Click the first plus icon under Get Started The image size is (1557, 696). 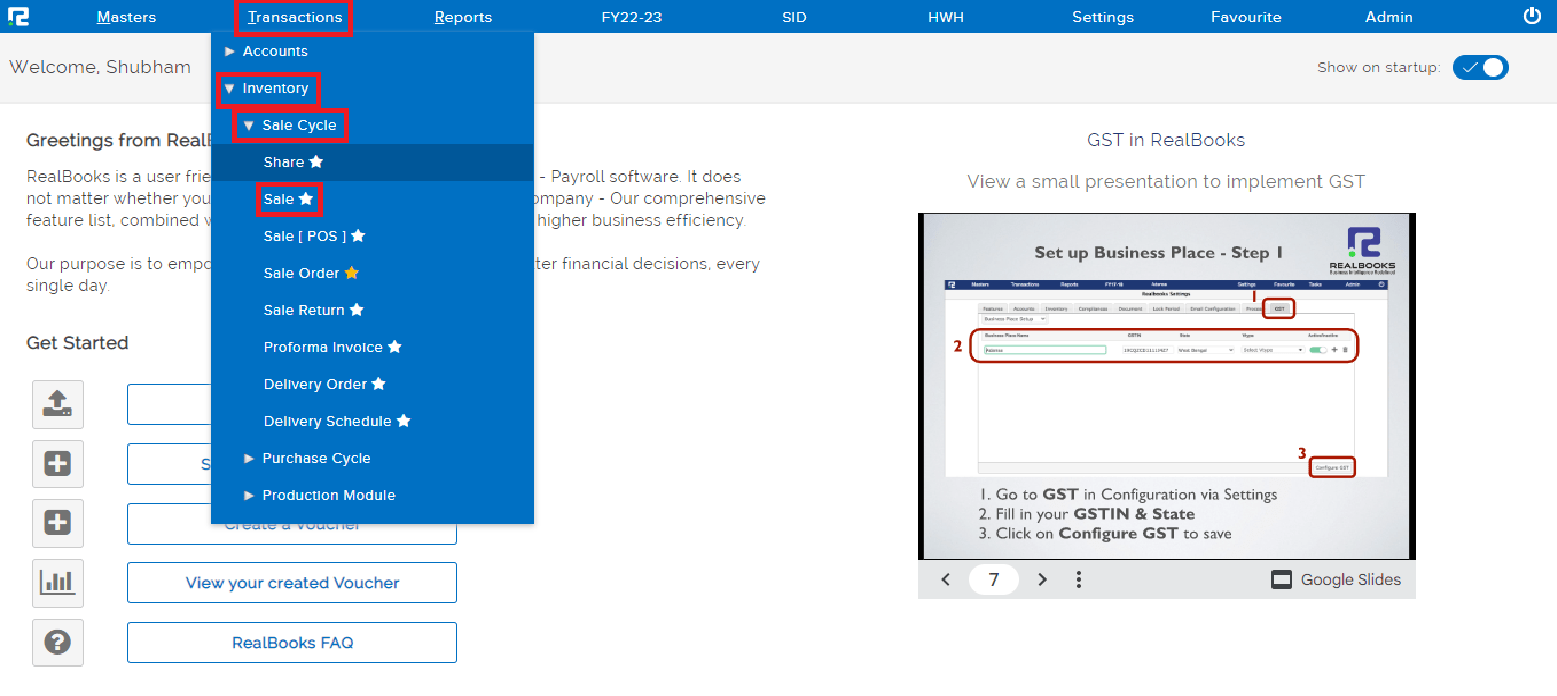pos(57,464)
